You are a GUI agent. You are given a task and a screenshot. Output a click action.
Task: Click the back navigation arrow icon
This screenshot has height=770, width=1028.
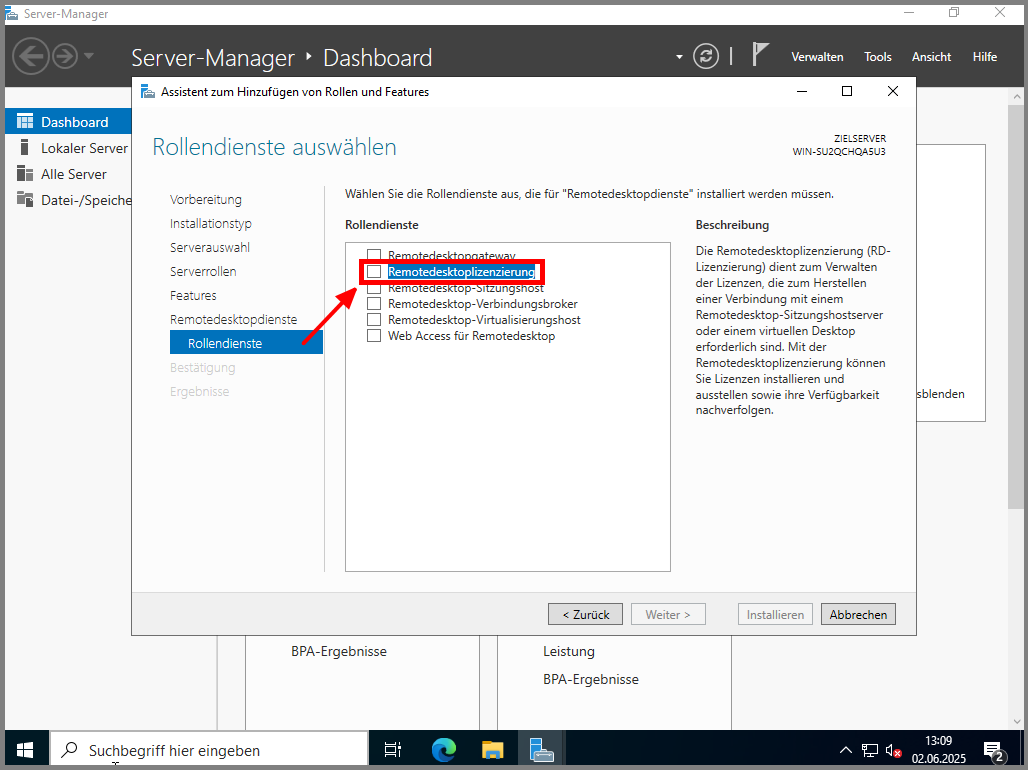tap(30, 56)
